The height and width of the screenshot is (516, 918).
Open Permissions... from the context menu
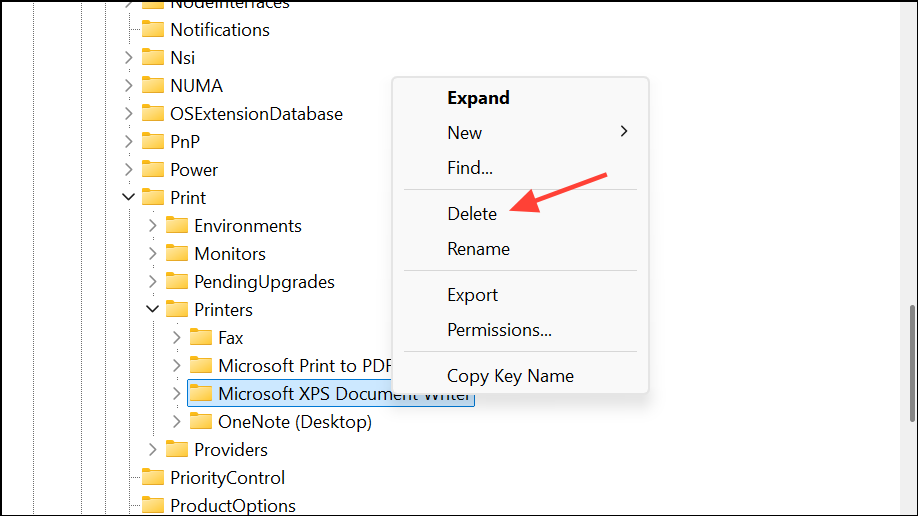[499, 330]
